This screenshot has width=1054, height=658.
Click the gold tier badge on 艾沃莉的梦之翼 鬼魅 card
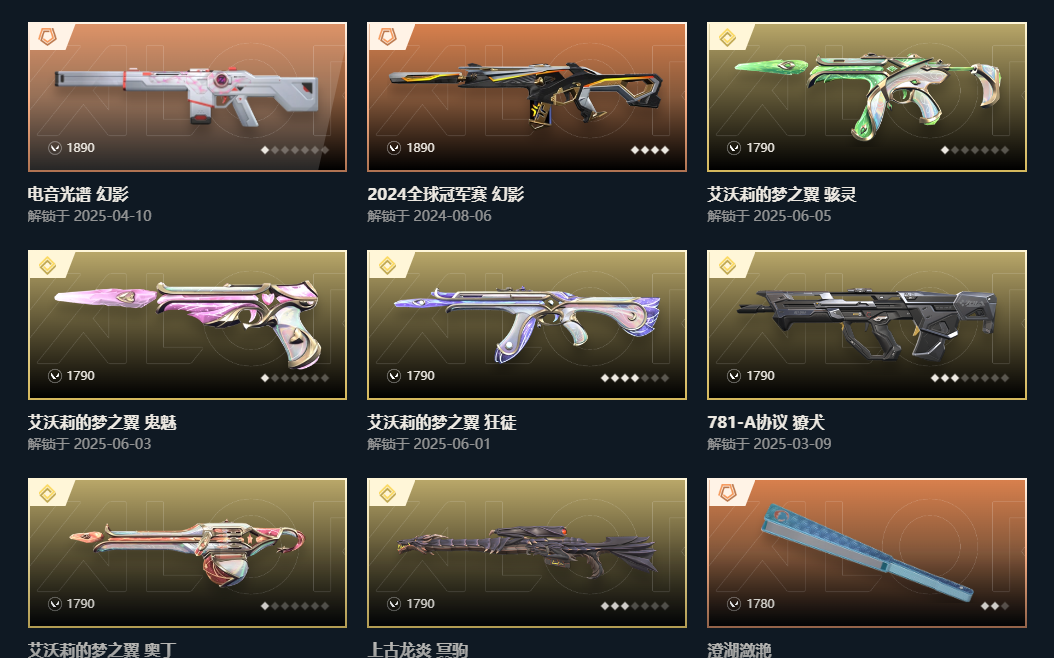(48, 265)
